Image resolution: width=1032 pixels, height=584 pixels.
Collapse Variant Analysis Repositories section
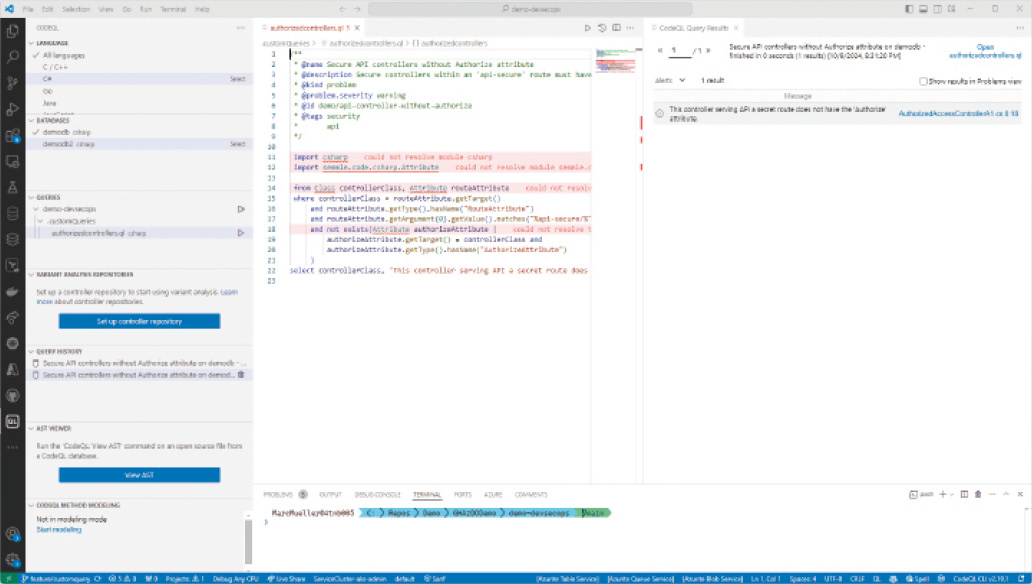point(31,275)
